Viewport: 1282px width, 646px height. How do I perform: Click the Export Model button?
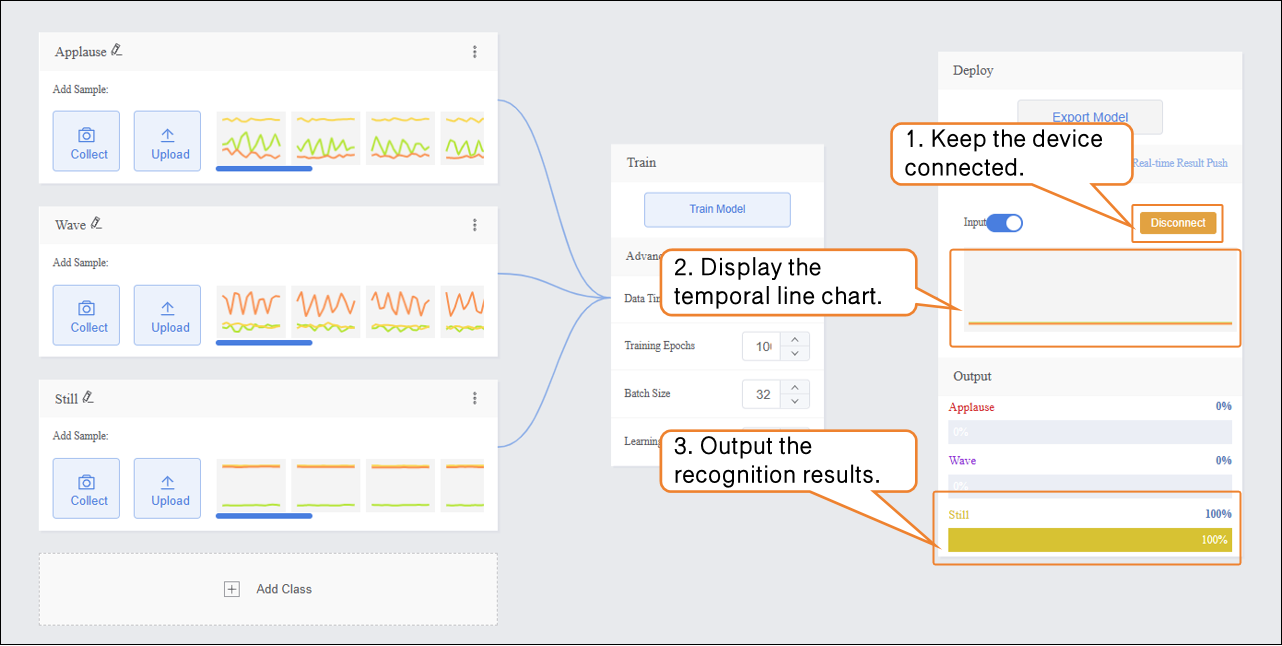coord(1089,117)
